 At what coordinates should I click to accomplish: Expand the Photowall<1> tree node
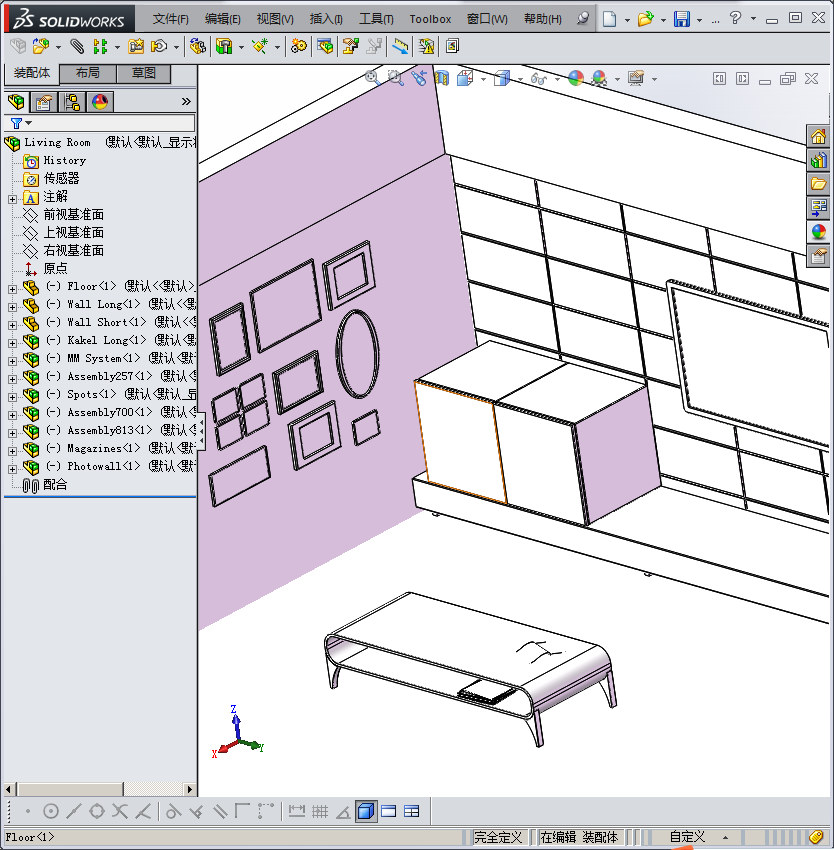(x=12, y=469)
